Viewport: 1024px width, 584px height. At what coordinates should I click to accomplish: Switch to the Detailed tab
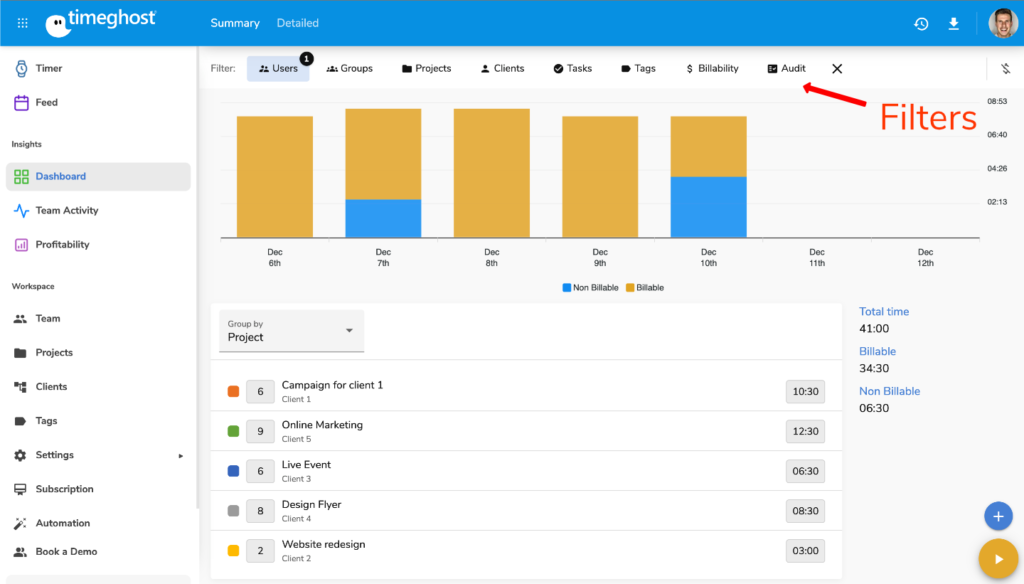click(297, 23)
